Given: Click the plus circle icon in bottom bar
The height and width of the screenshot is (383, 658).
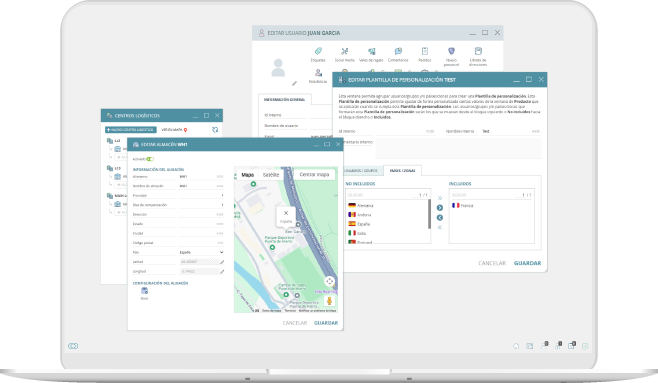Looking at the screenshot, I should coord(585,346).
